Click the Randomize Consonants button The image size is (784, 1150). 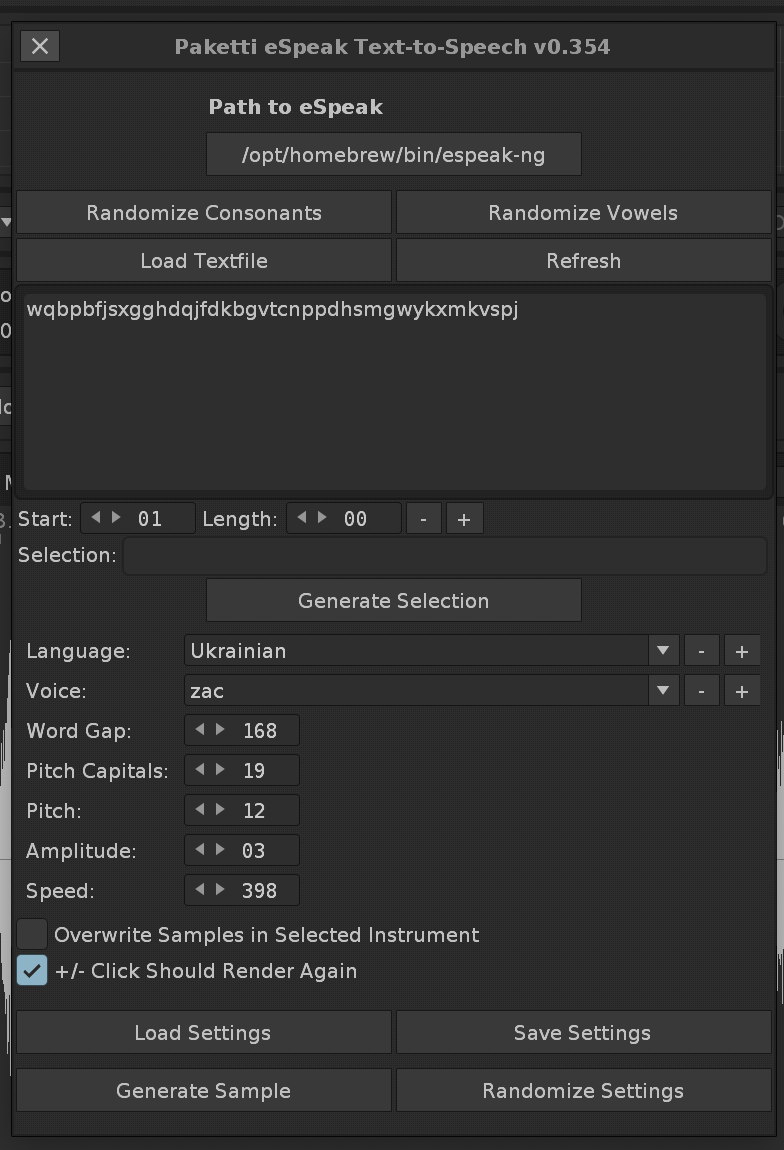(204, 213)
